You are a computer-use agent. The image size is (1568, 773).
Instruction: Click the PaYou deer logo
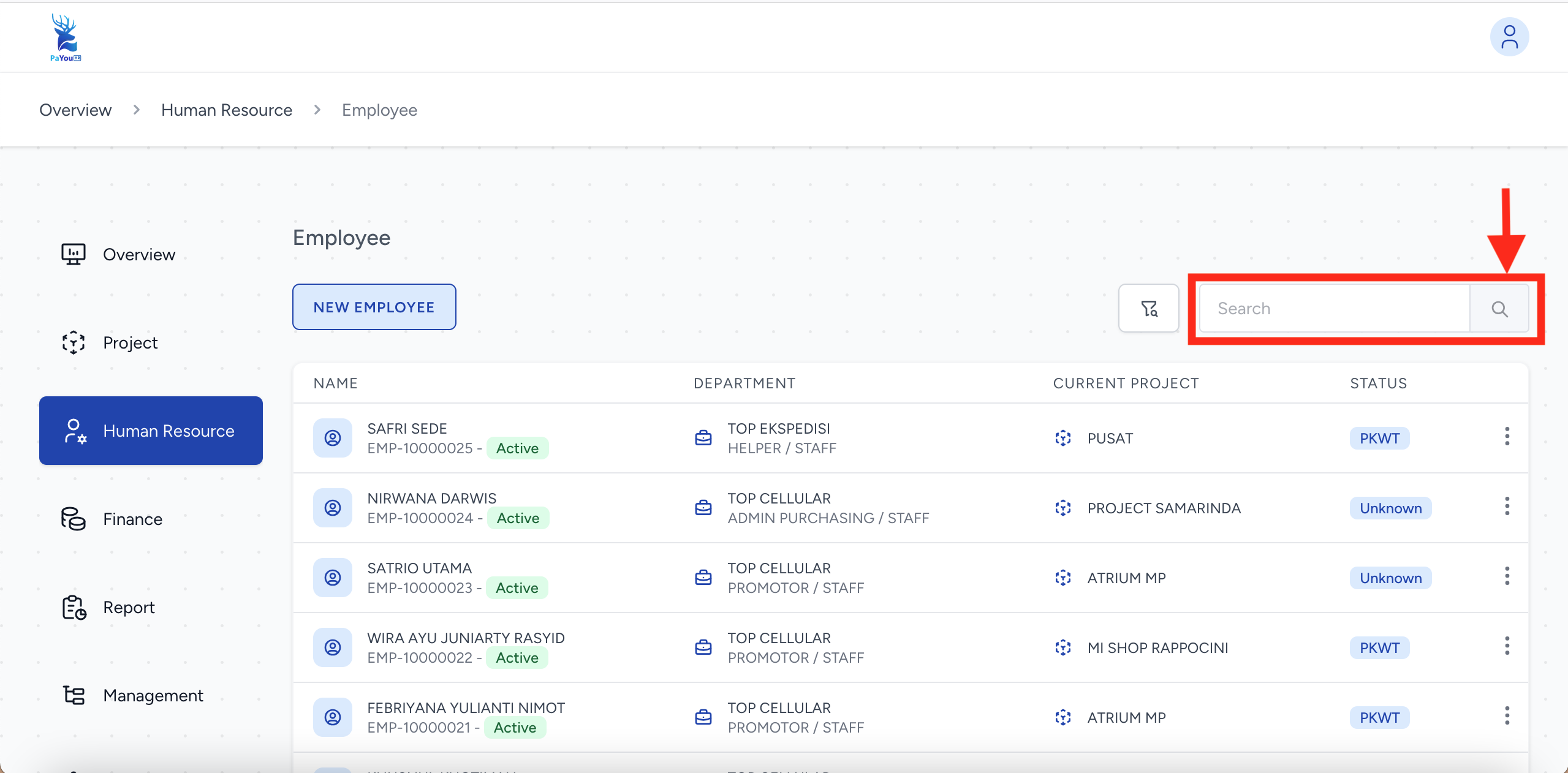point(65,37)
